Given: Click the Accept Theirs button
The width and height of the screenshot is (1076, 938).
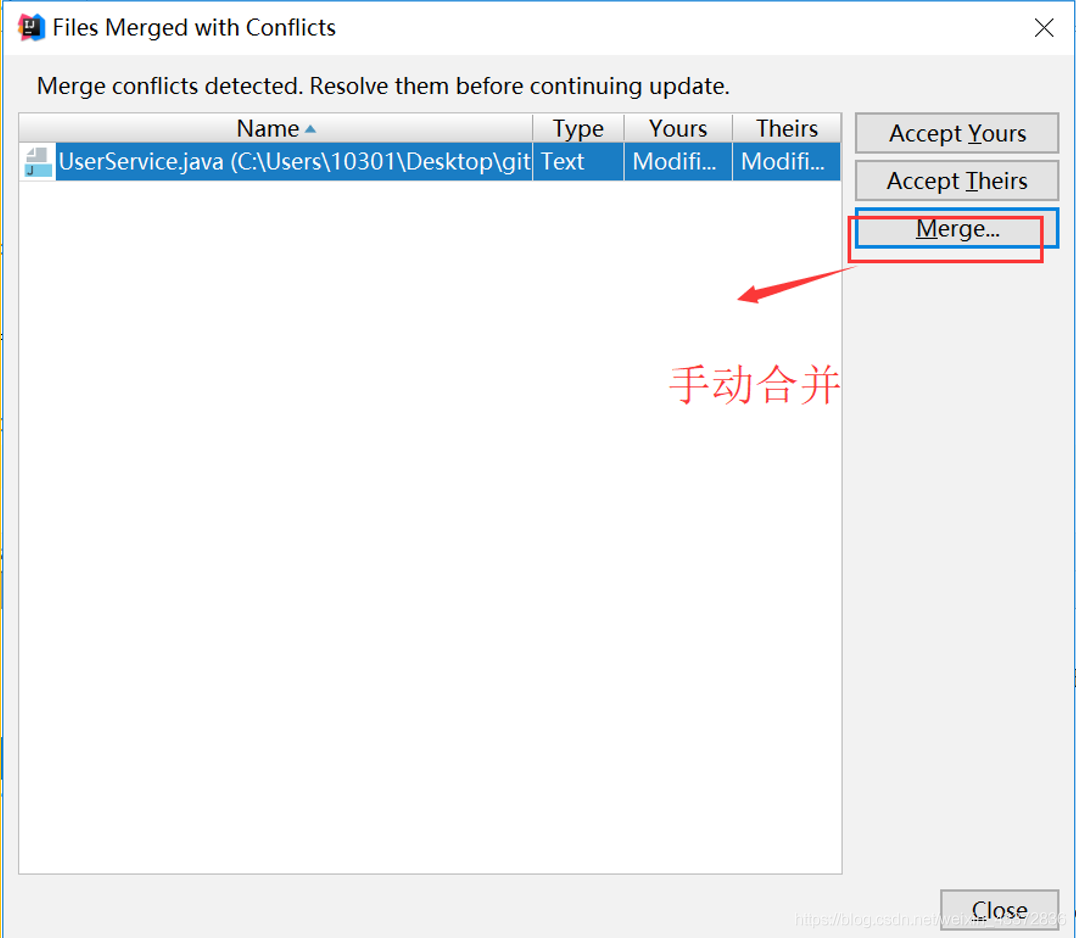Looking at the screenshot, I should (957, 181).
